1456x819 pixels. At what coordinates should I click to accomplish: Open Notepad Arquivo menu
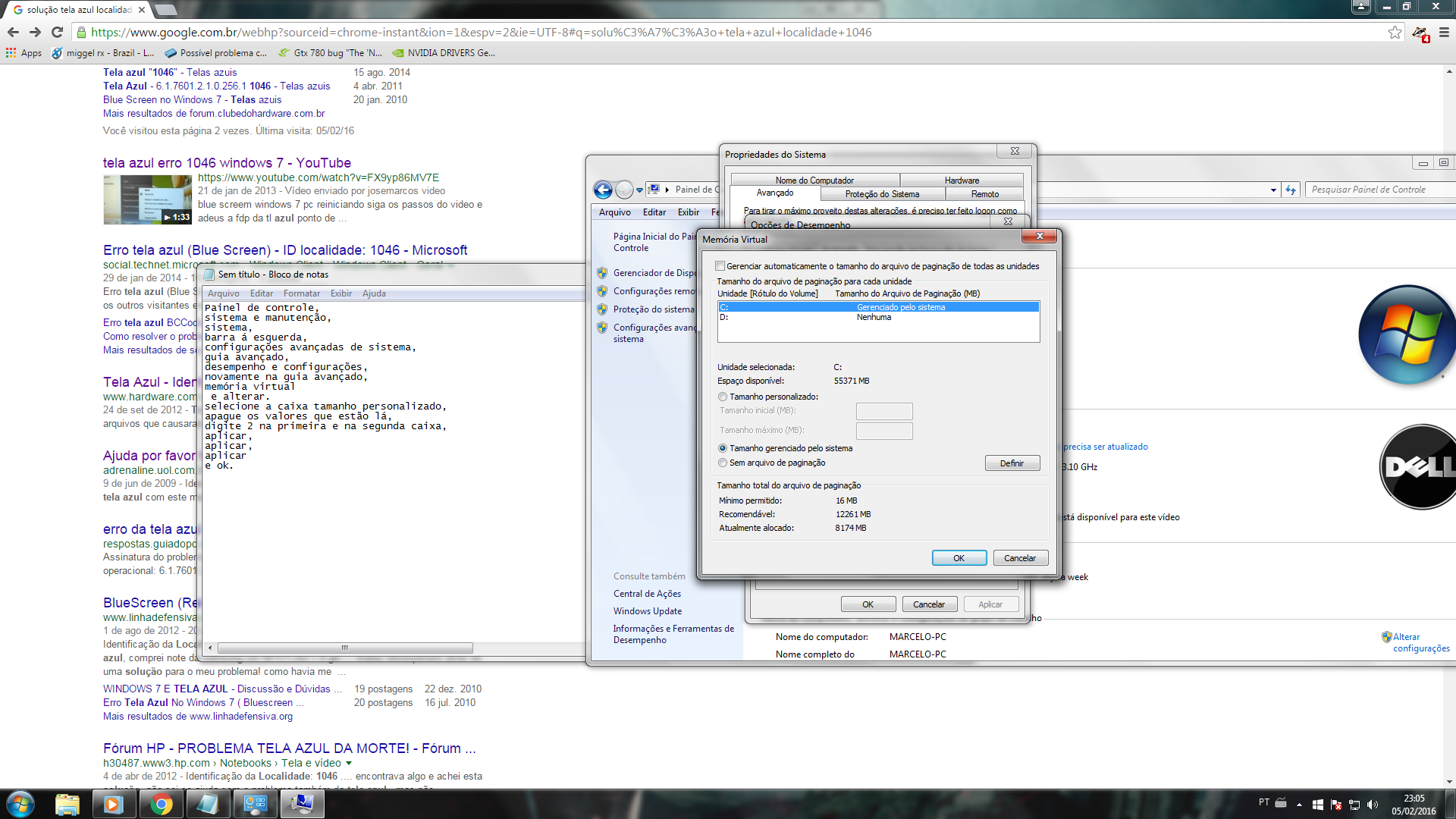click(x=223, y=293)
